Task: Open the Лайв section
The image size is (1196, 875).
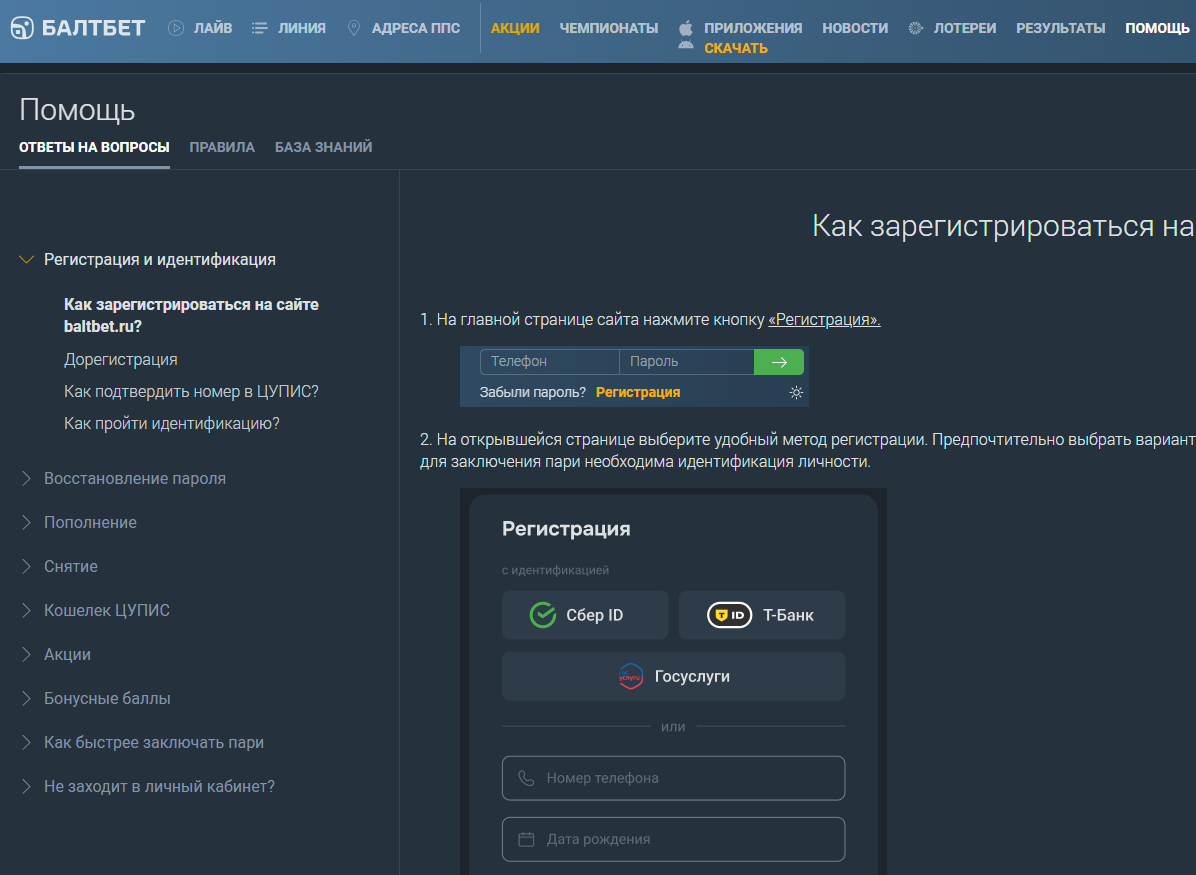Action: tap(213, 28)
